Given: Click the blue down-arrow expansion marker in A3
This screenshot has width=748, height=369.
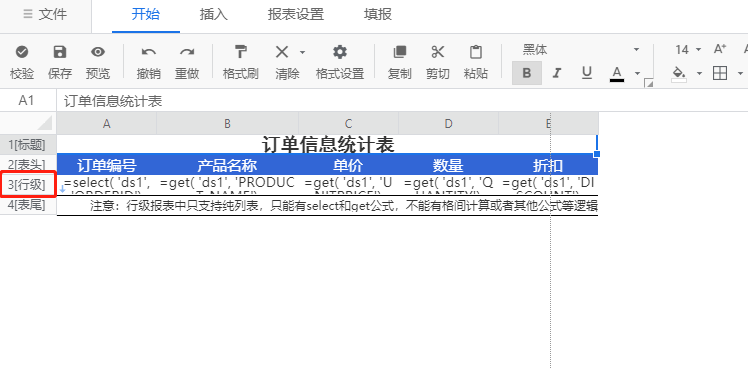Looking at the screenshot, I should pos(62,189).
